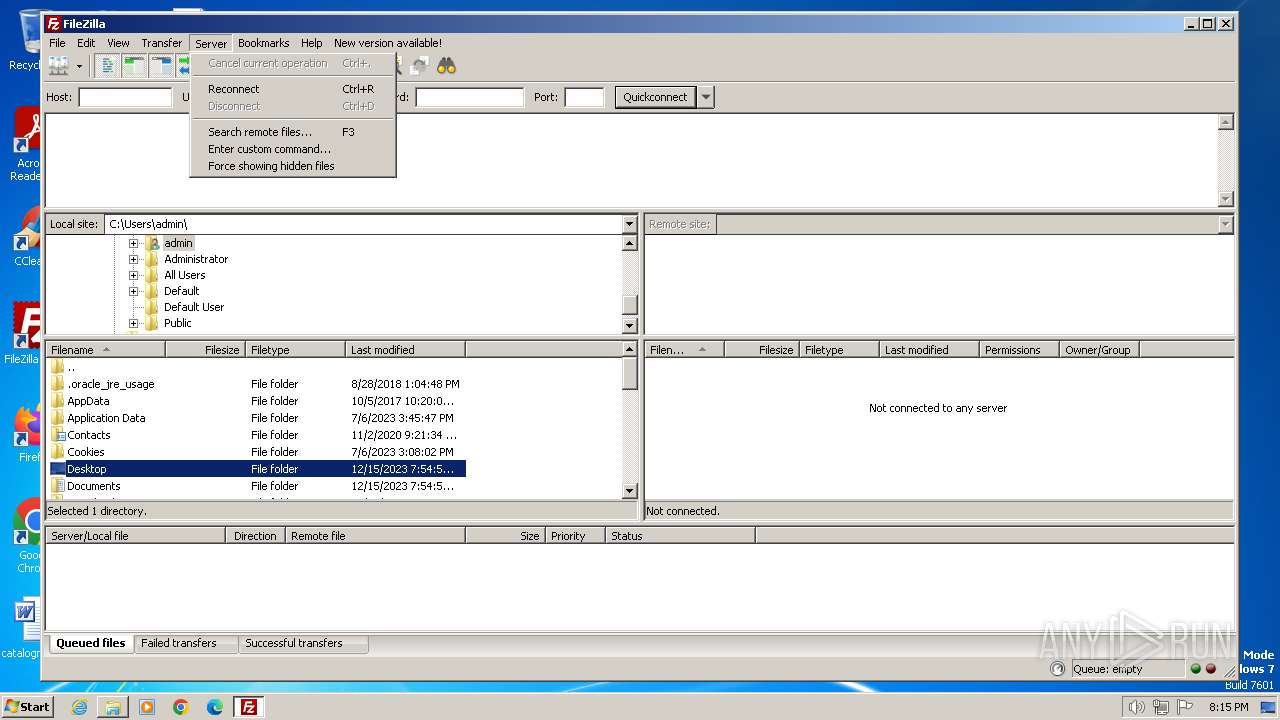Sort remote list by Owner/Group column

(1099, 350)
